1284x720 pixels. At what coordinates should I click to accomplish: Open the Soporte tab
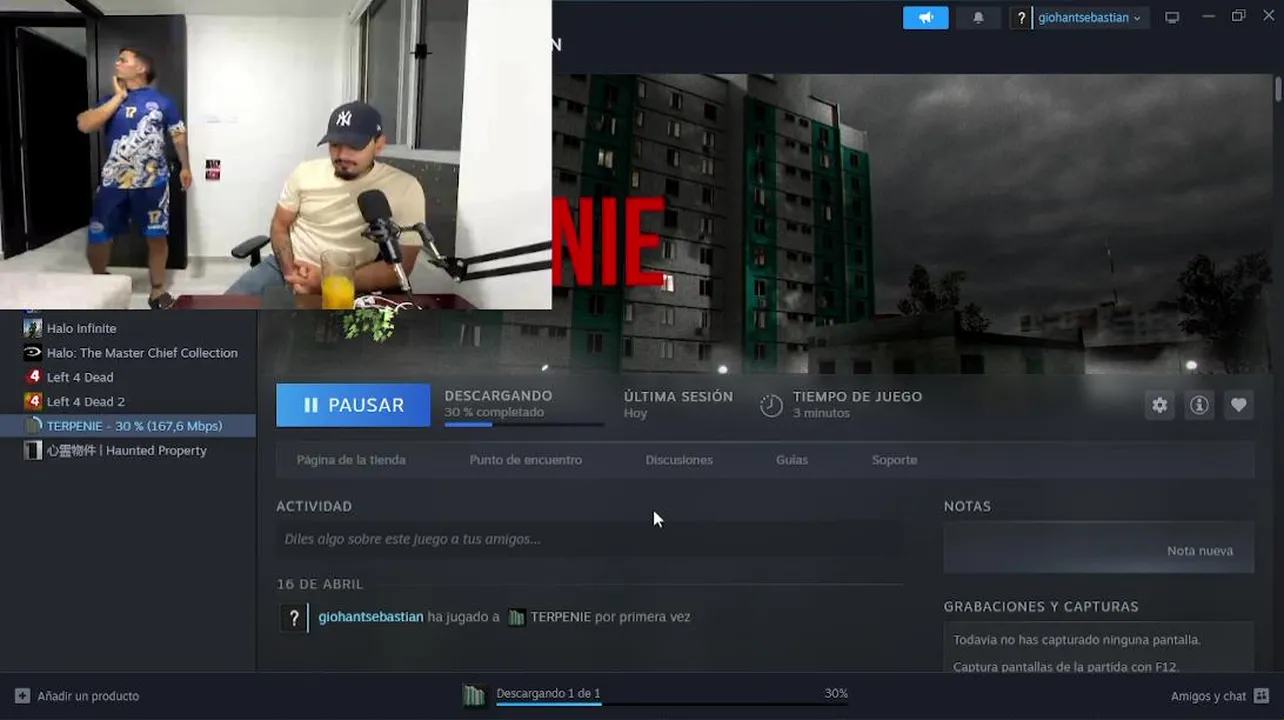click(894, 460)
